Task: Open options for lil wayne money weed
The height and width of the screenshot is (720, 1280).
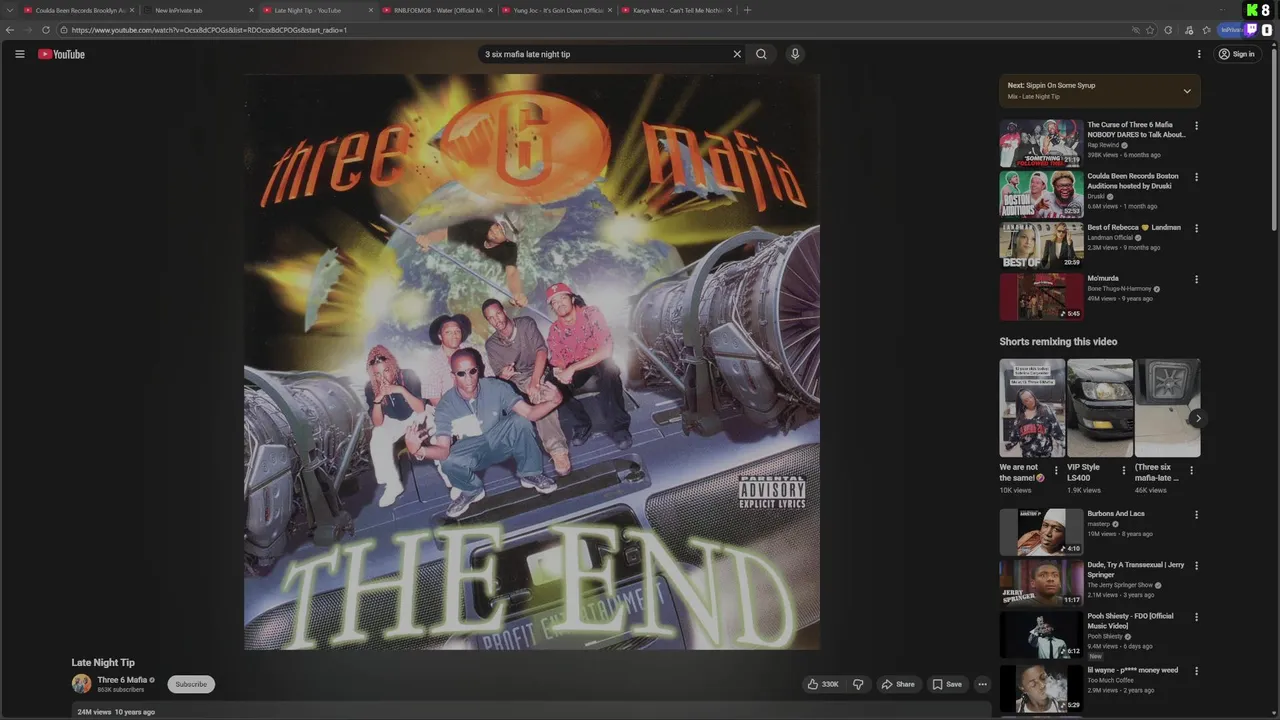Action: point(1196,671)
